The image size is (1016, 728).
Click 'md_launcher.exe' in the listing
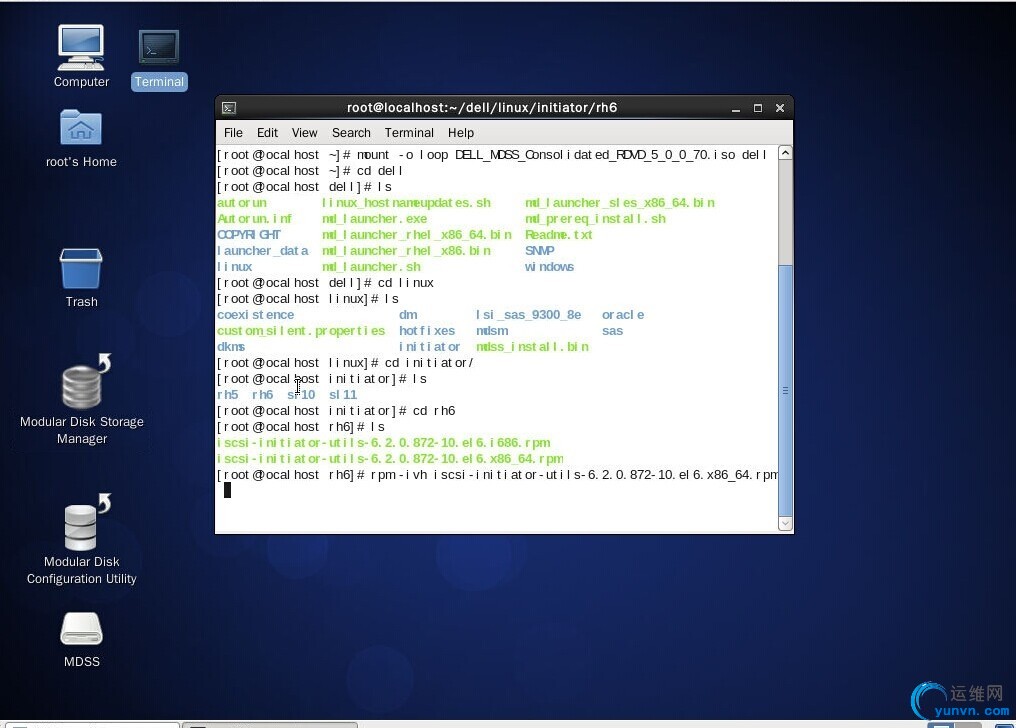[375, 219]
